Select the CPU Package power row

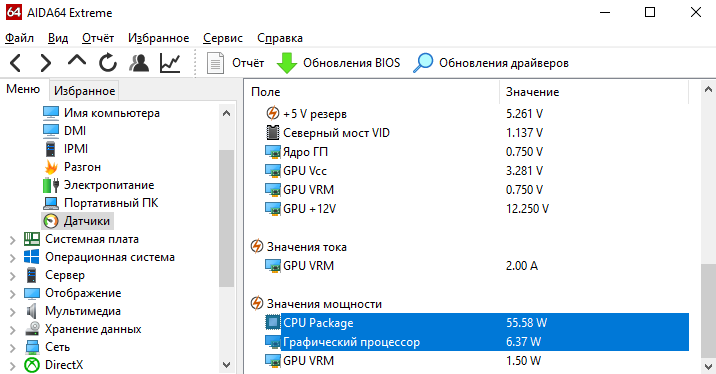(476, 323)
